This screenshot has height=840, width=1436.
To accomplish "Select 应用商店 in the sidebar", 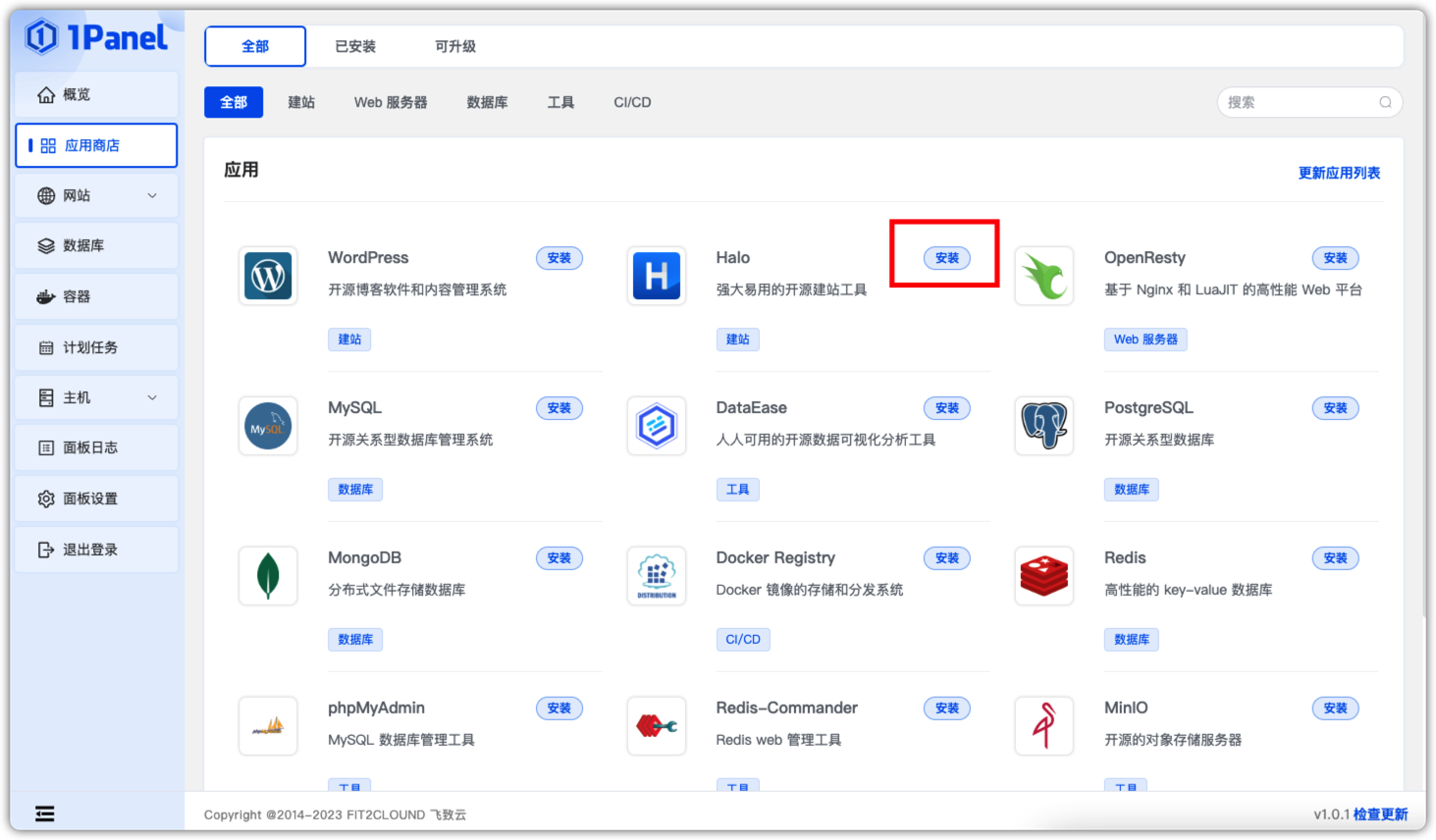I will (x=96, y=145).
